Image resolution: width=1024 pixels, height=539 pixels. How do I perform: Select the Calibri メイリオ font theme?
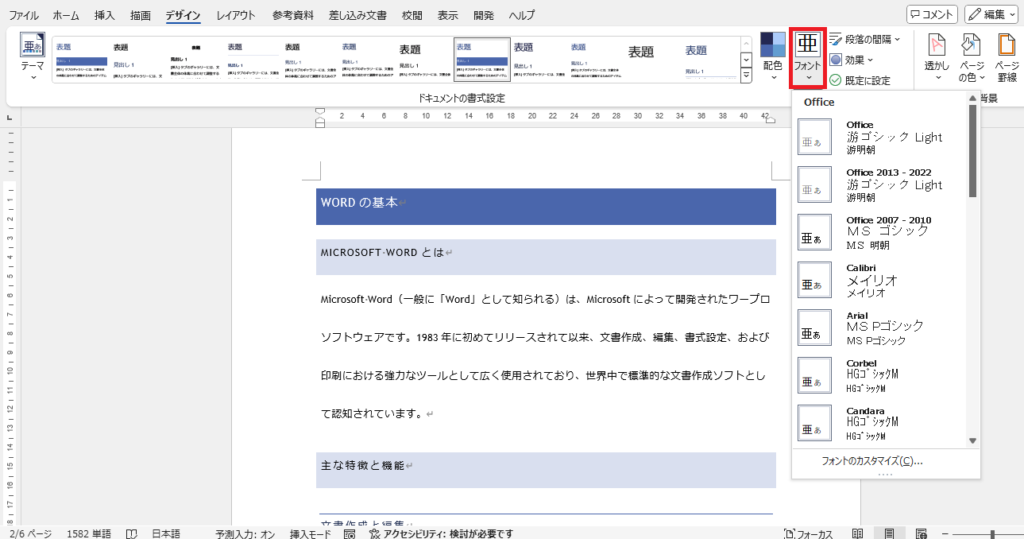click(x=882, y=280)
